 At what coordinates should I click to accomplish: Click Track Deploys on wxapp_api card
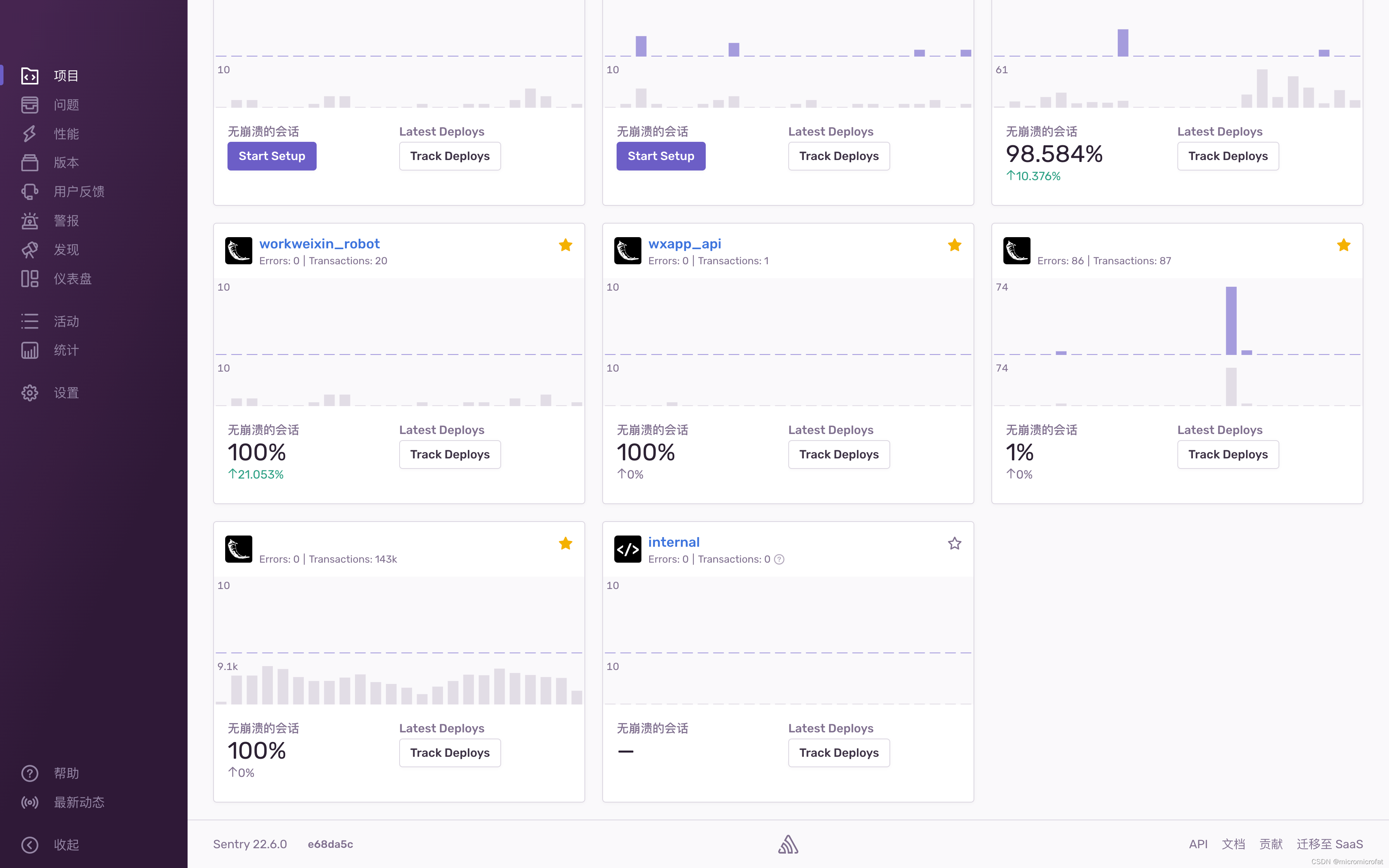pyautogui.click(x=839, y=455)
